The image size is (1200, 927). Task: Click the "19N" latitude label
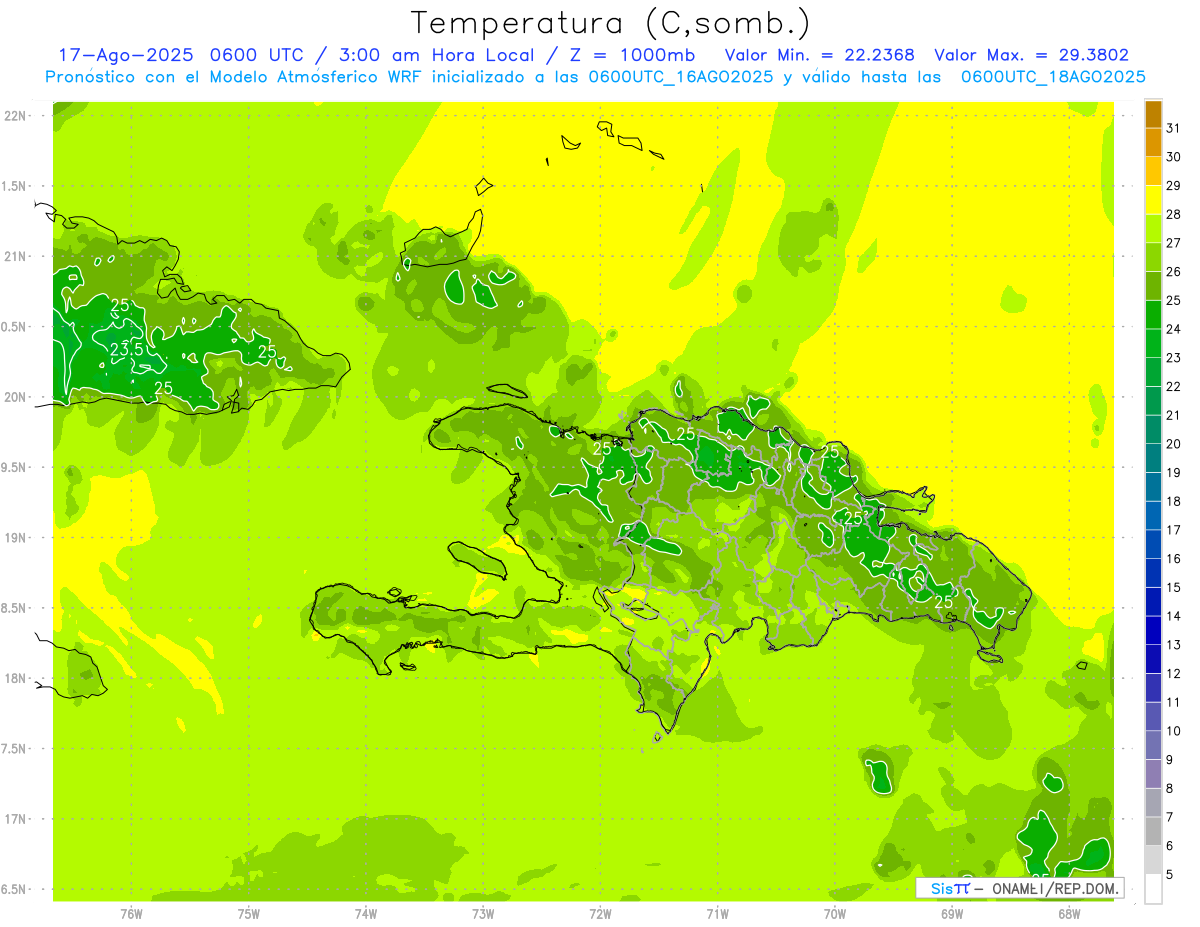17,538
